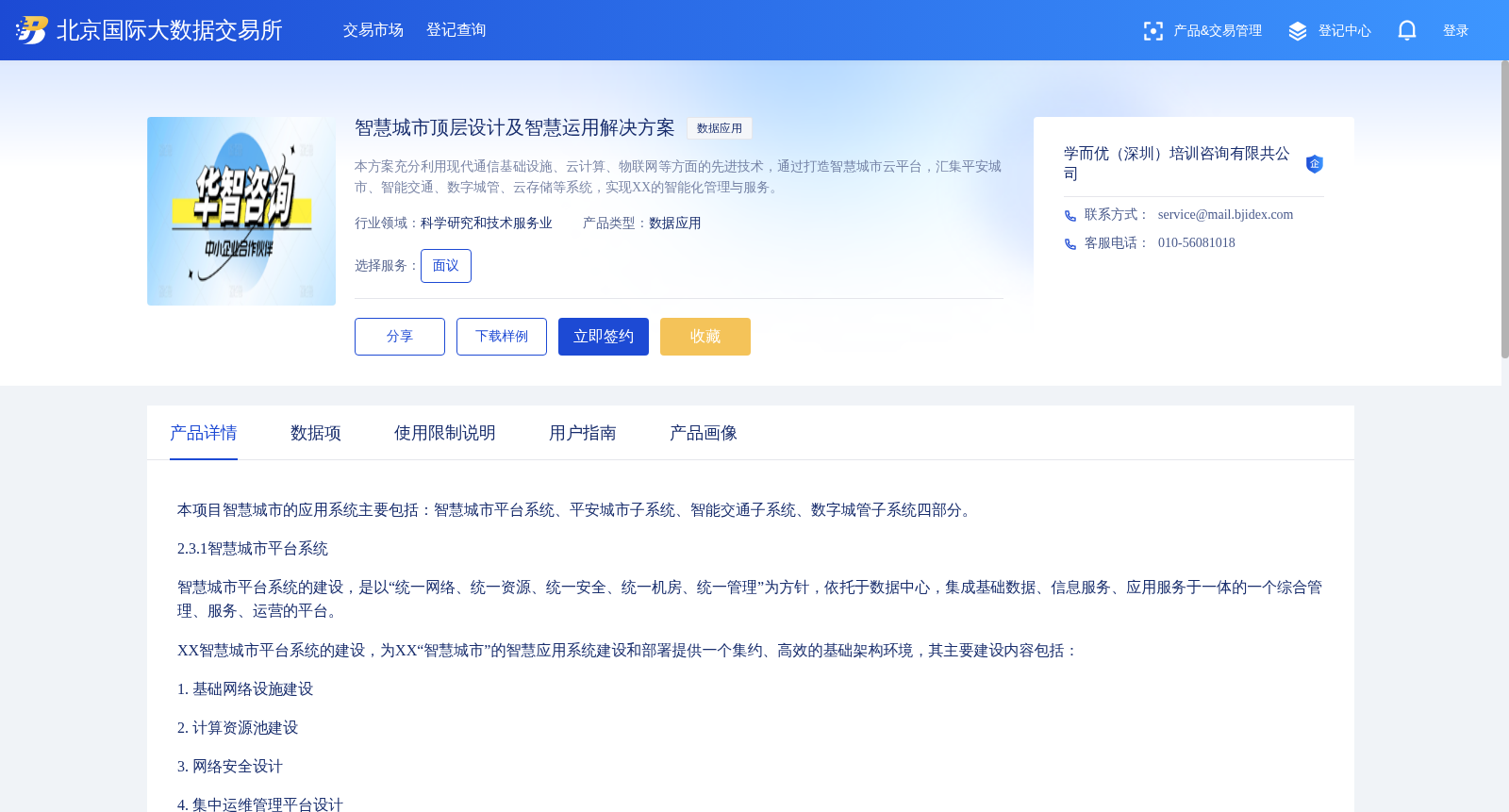This screenshot has width=1509, height=812.
Task: Open the notification bell
Action: coord(1406,31)
